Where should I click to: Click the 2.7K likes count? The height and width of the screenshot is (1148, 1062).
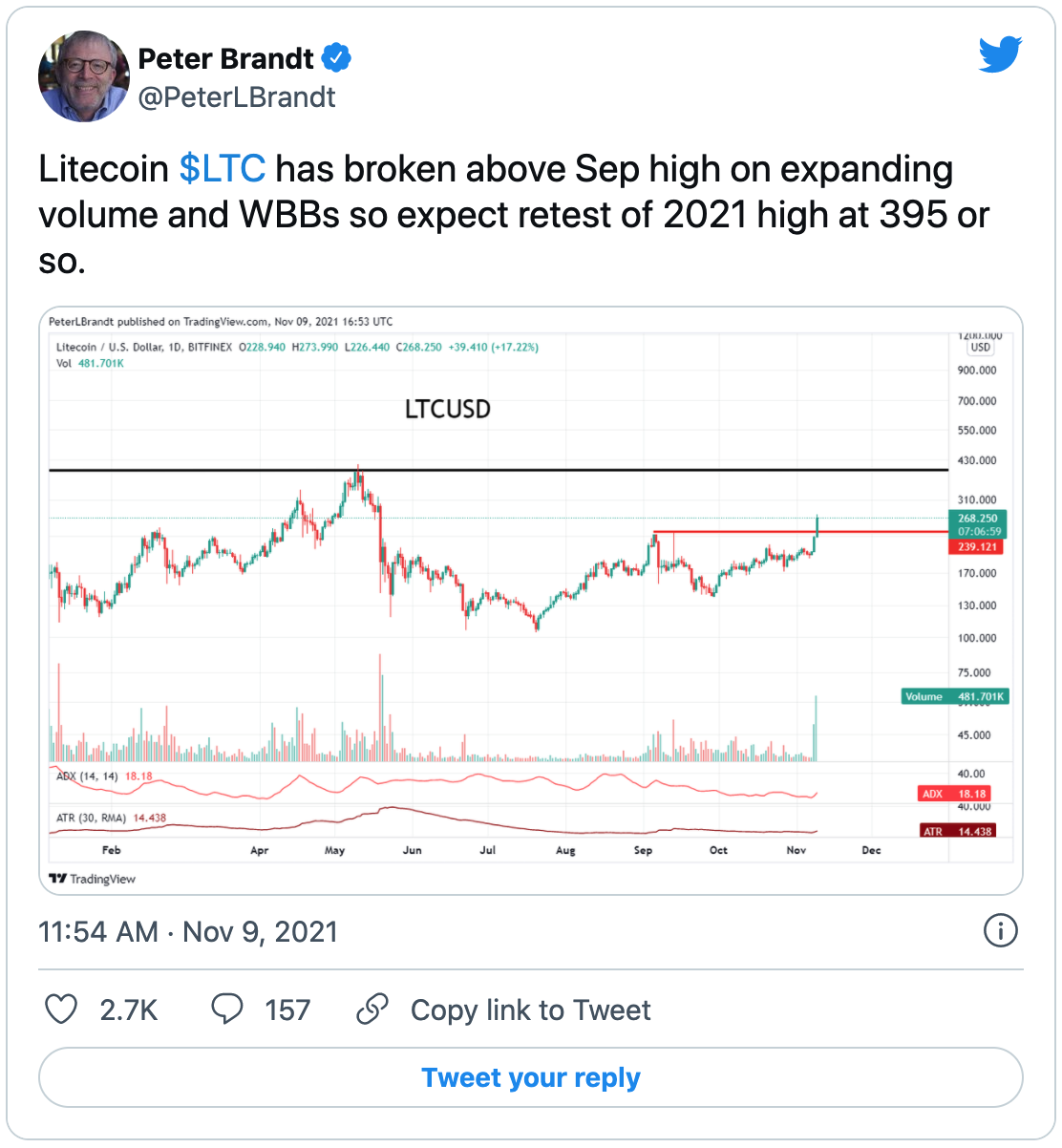[x=129, y=1010]
